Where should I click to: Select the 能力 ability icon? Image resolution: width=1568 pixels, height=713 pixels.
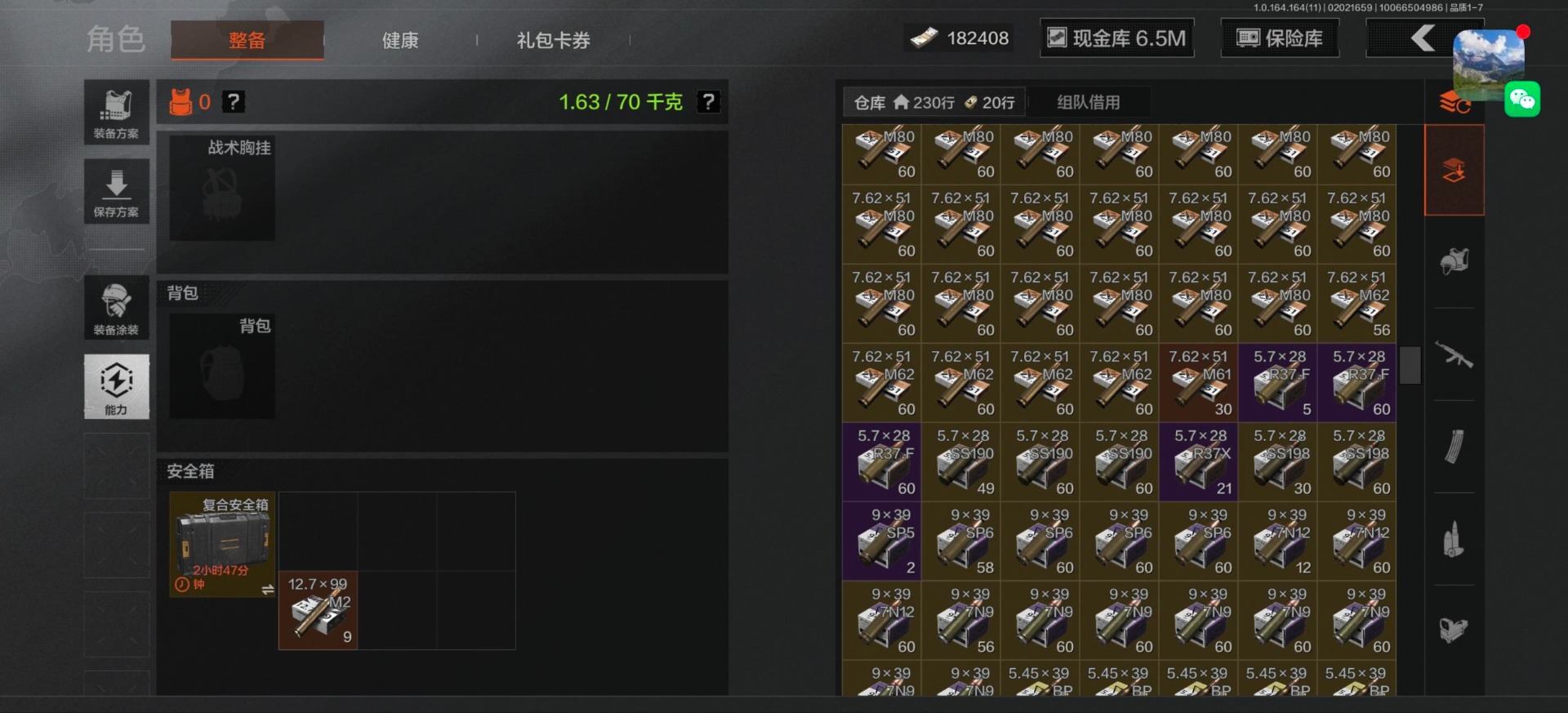pos(116,386)
